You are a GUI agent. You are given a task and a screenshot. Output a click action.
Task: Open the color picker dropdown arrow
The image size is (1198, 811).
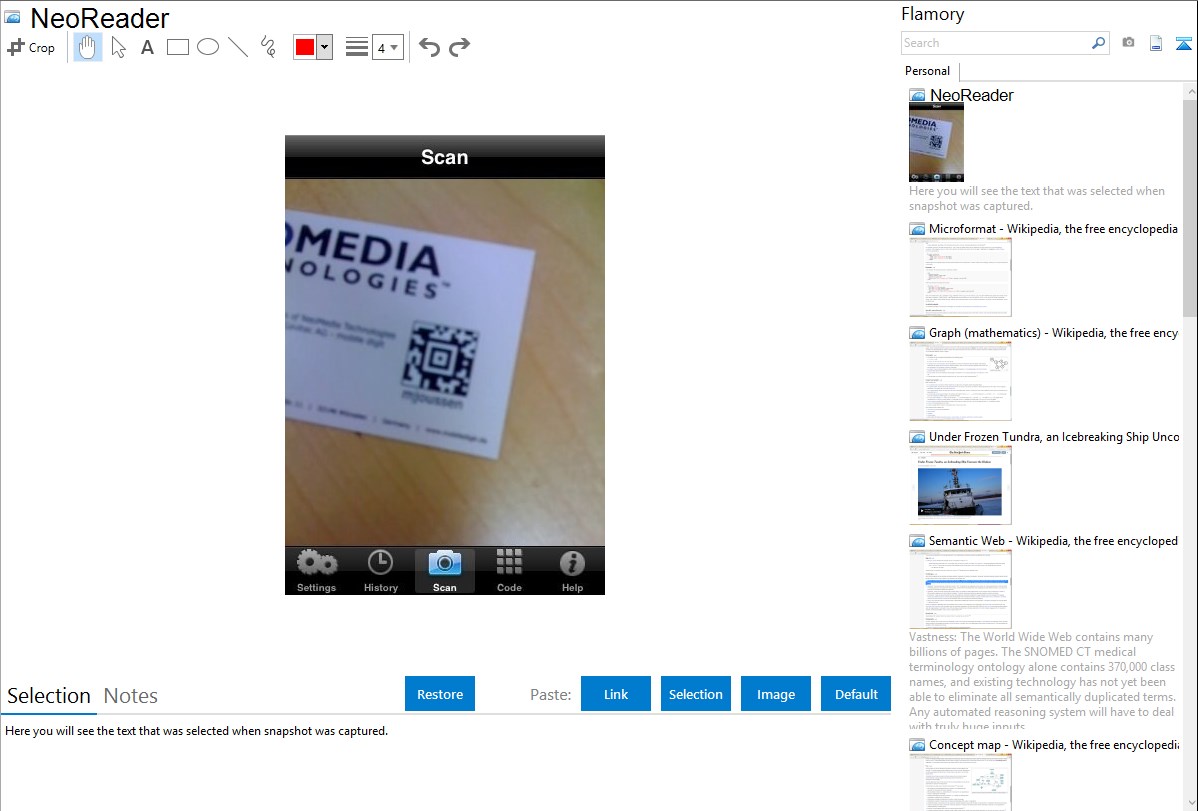tap(324, 47)
